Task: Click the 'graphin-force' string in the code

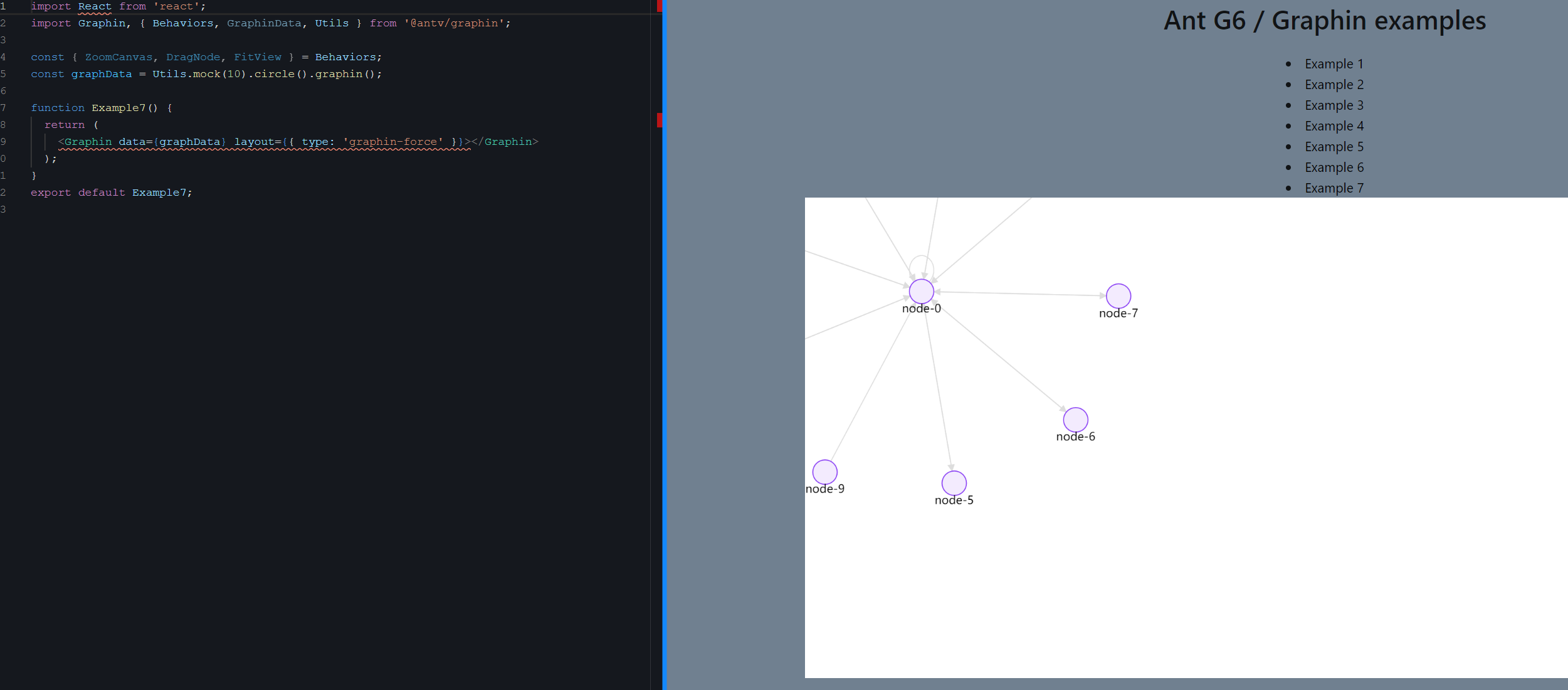Action: pyautogui.click(x=394, y=142)
